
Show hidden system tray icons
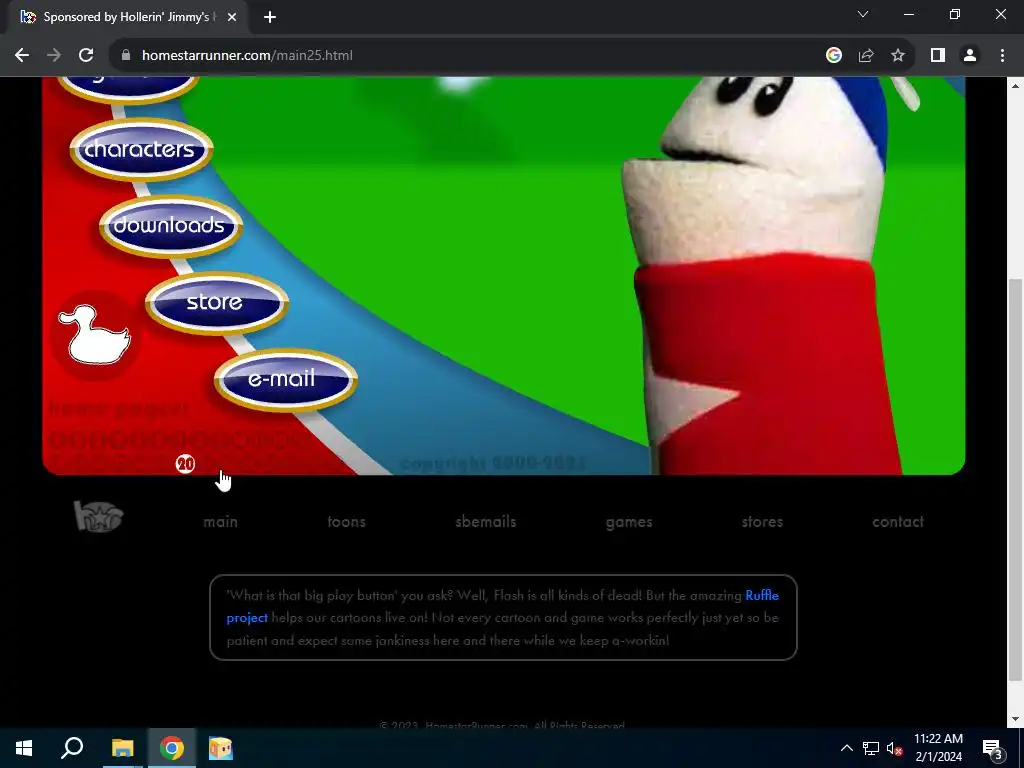[x=846, y=748]
